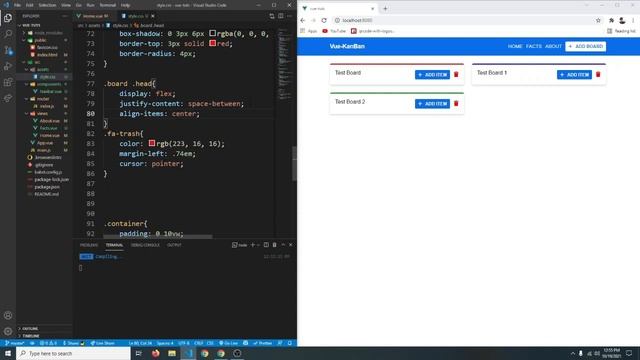Open a new Chrome tab
The image size is (640, 360).
(x=385, y=9)
